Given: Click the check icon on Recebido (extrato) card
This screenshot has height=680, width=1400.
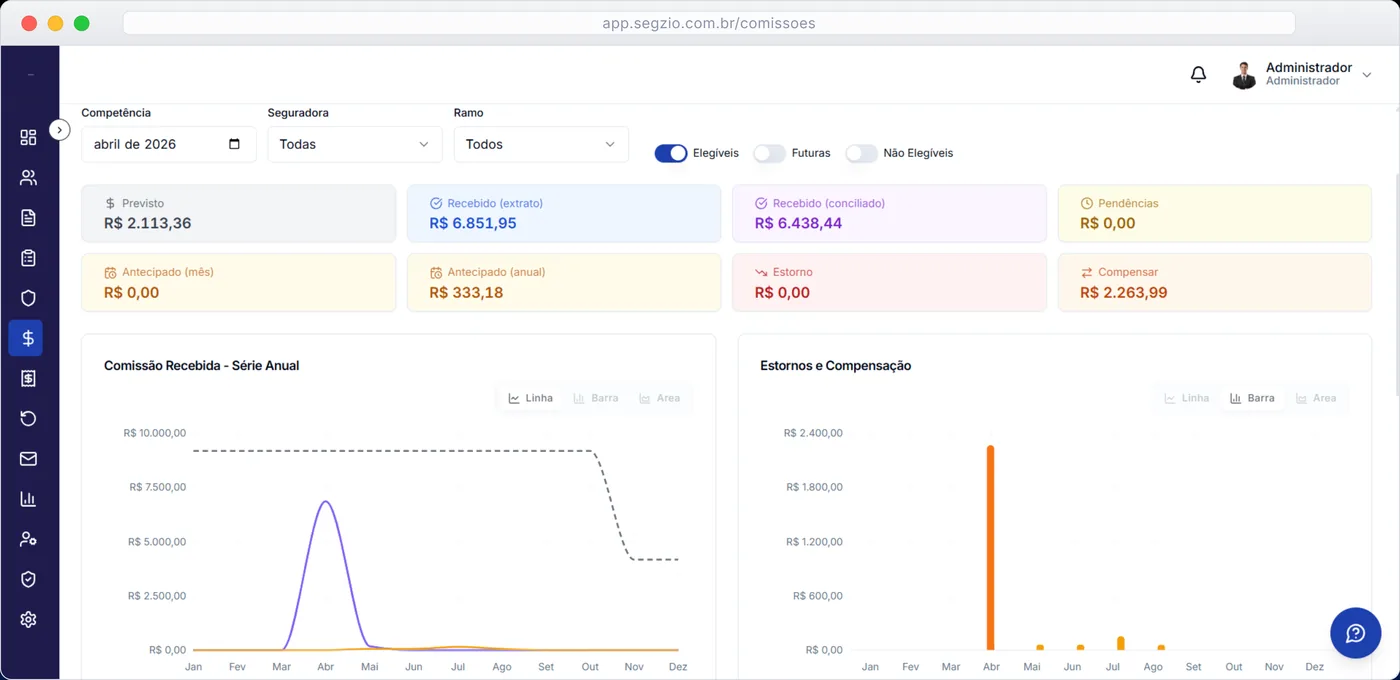Looking at the screenshot, I should click(435, 203).
